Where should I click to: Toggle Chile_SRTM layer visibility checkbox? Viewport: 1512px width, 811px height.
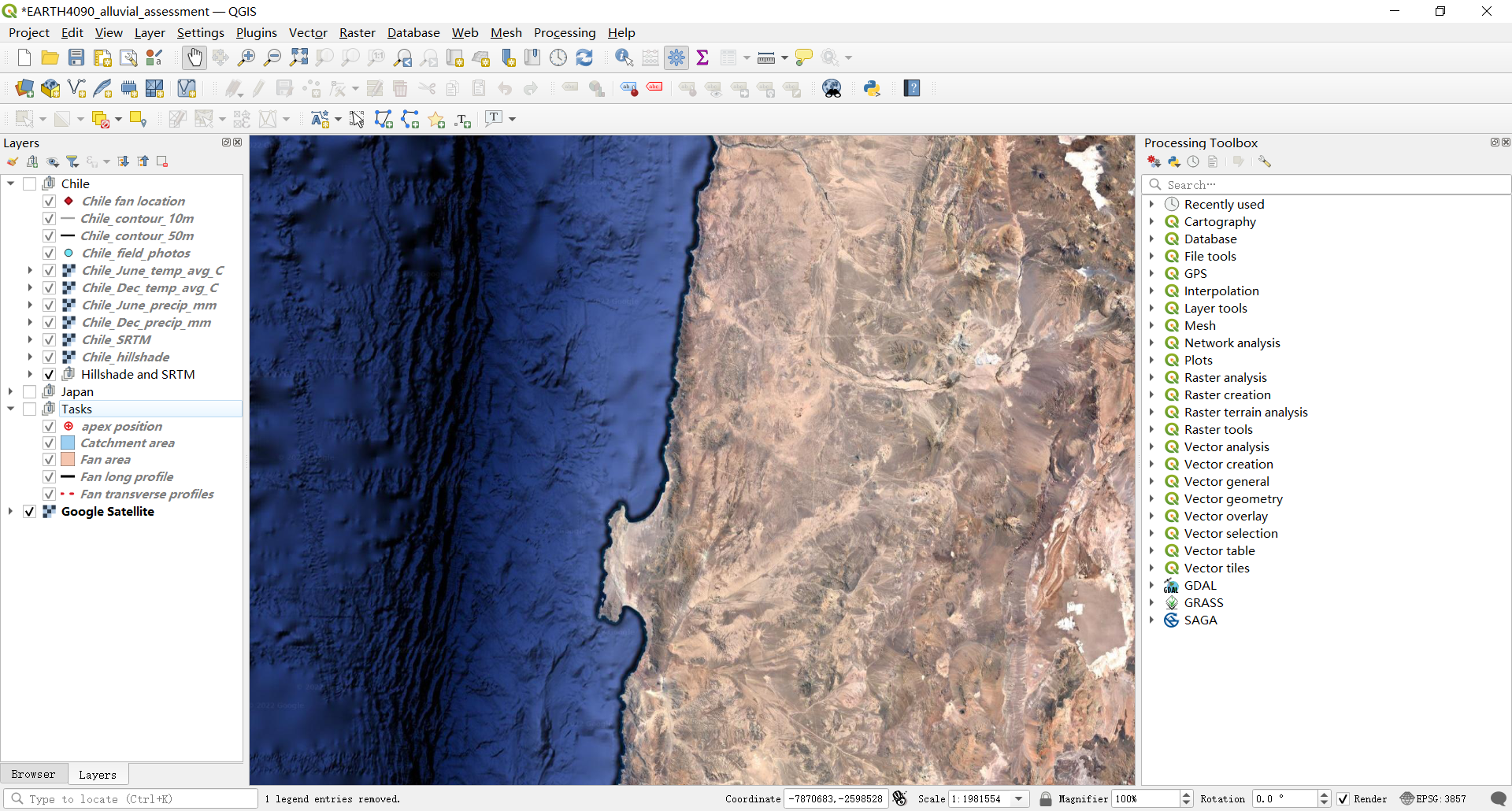tap(49, 339)
